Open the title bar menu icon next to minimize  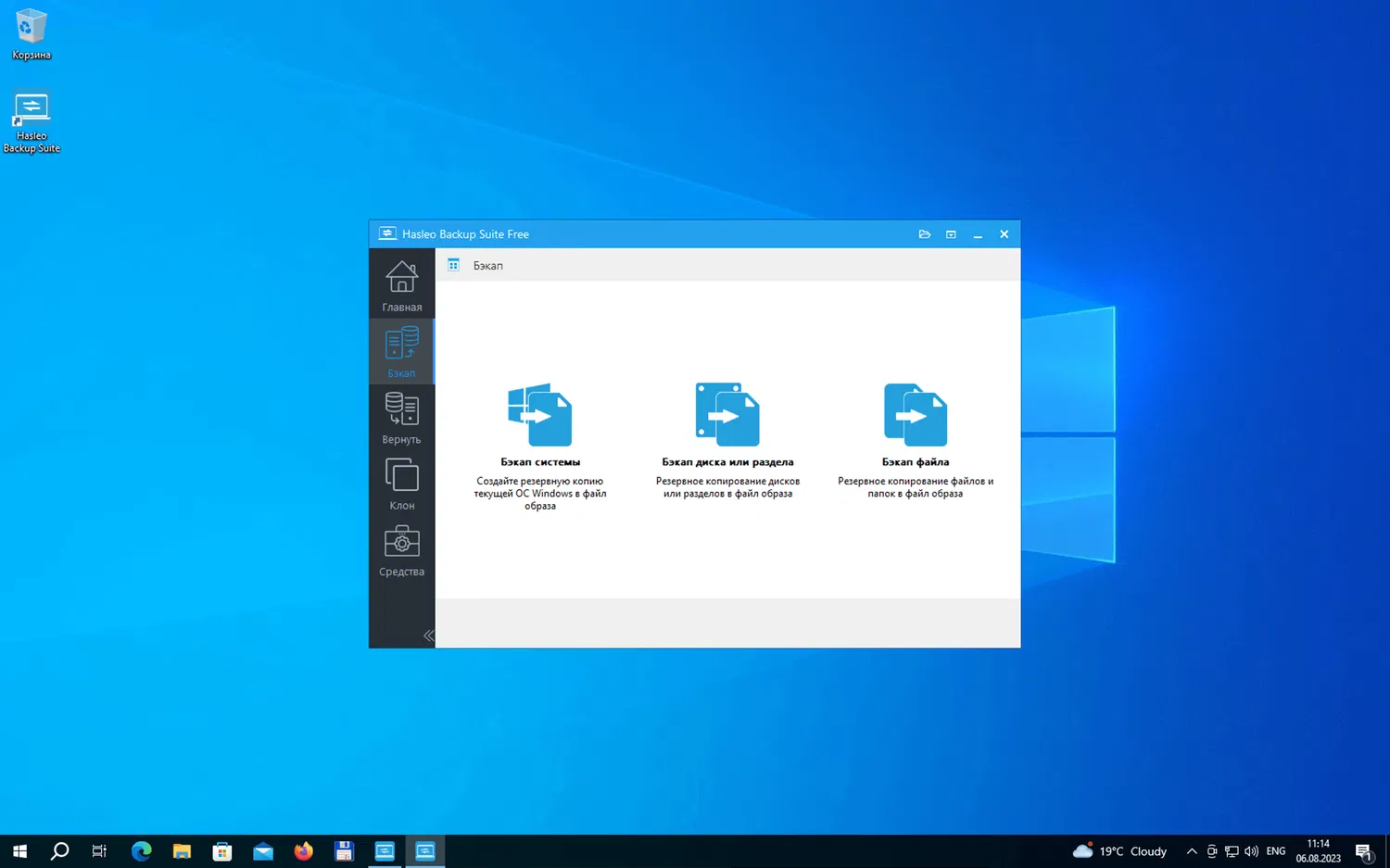point(951,234)
